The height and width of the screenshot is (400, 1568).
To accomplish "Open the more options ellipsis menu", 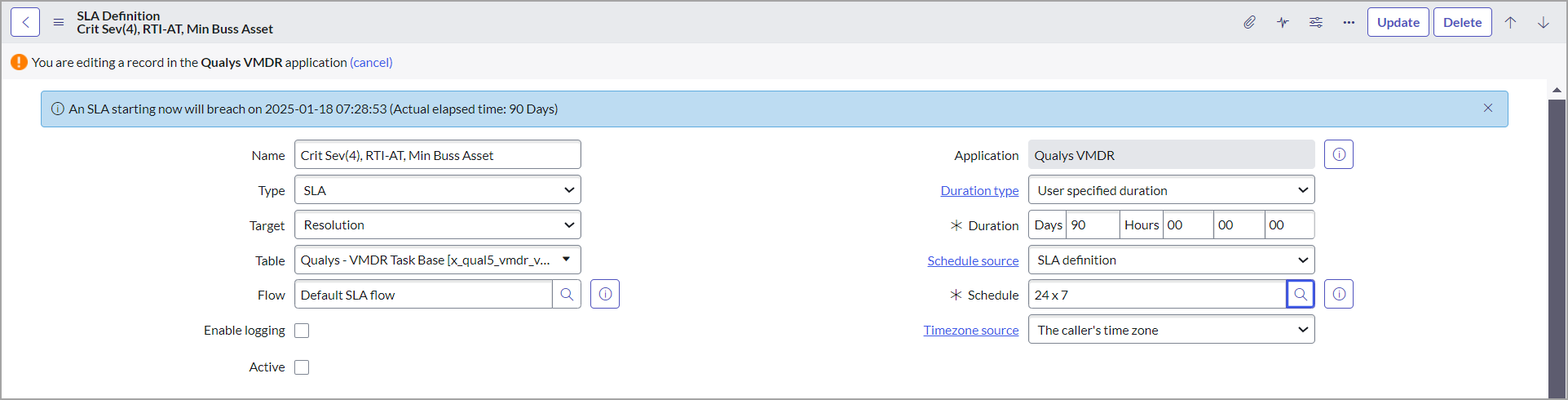I will [x=1349, y=23].
